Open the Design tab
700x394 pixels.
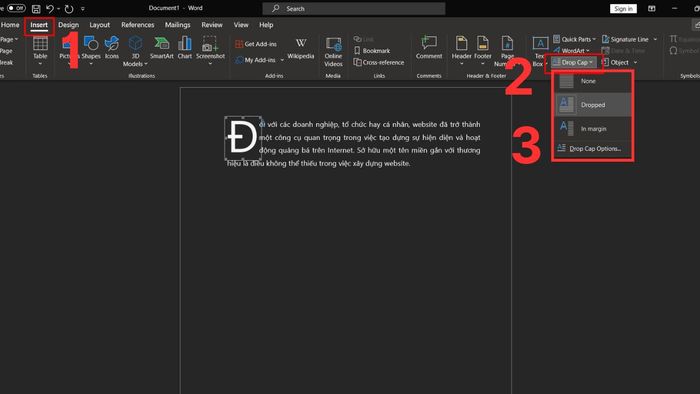tap(68, 25)
